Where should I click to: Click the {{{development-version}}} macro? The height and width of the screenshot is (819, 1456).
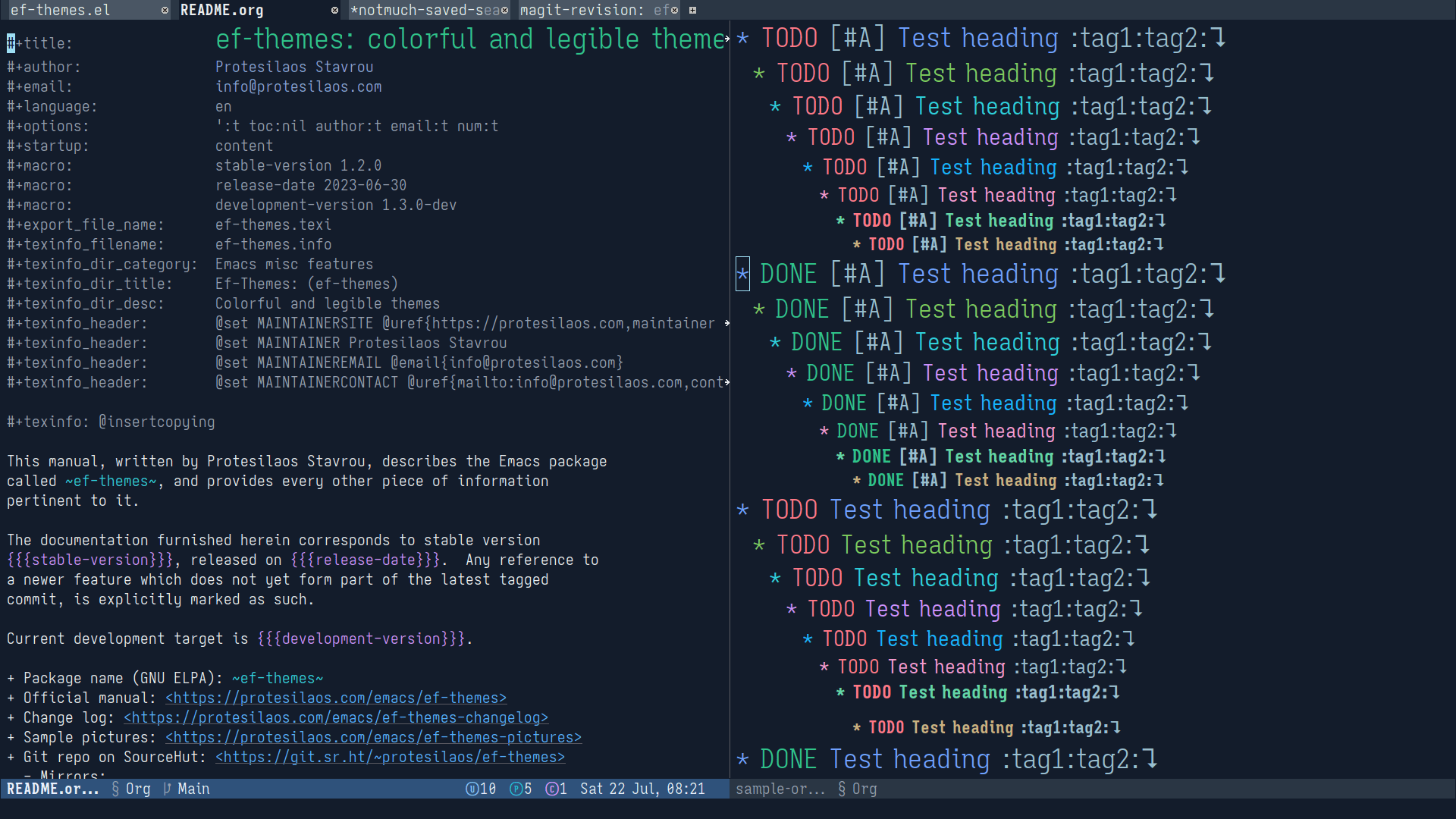point(361,639)
